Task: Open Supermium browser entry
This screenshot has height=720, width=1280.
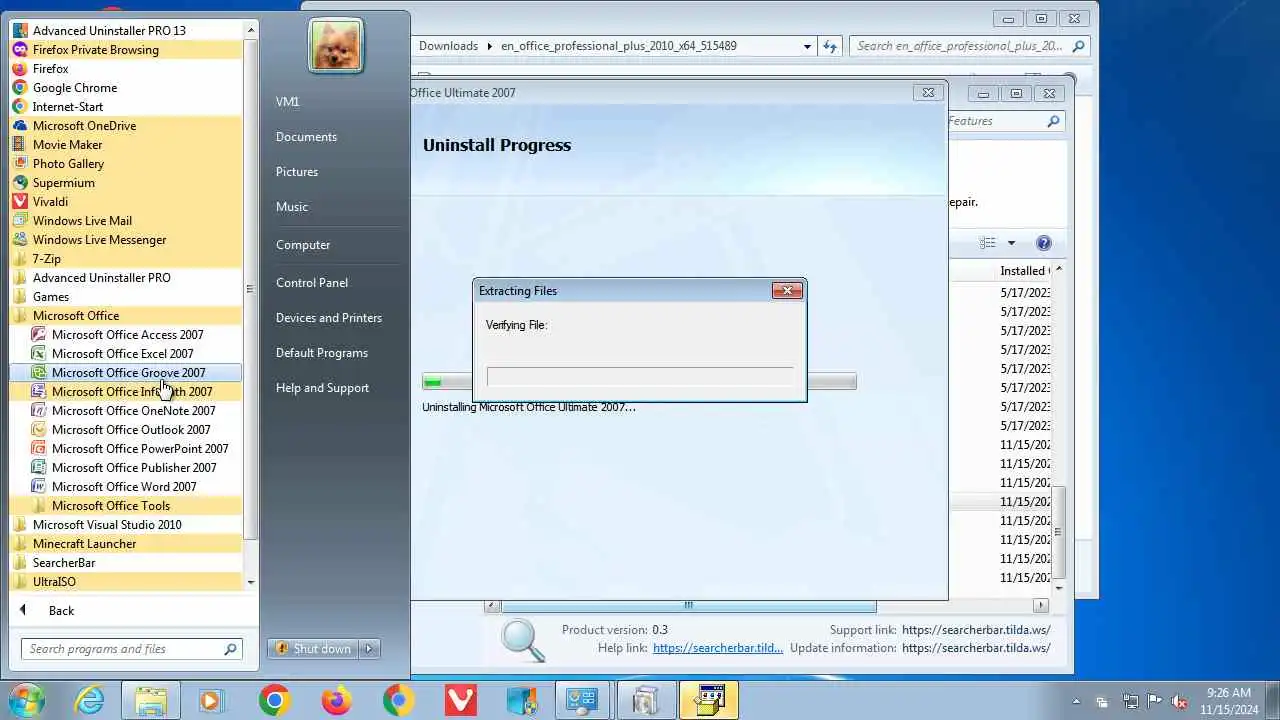Action: (x=126, y=182)
